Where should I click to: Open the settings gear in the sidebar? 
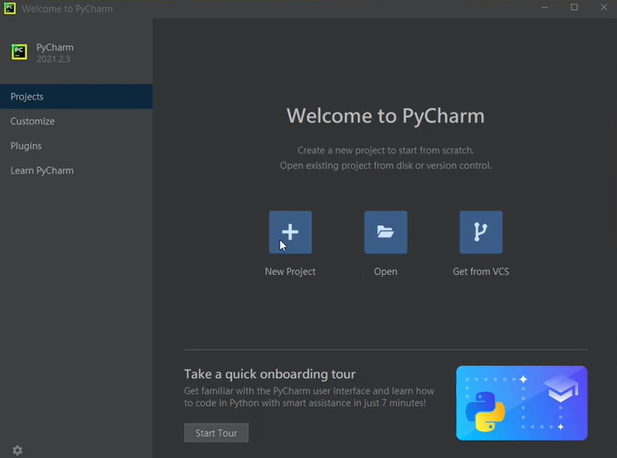pyautogui.click(x=17, y=450)
